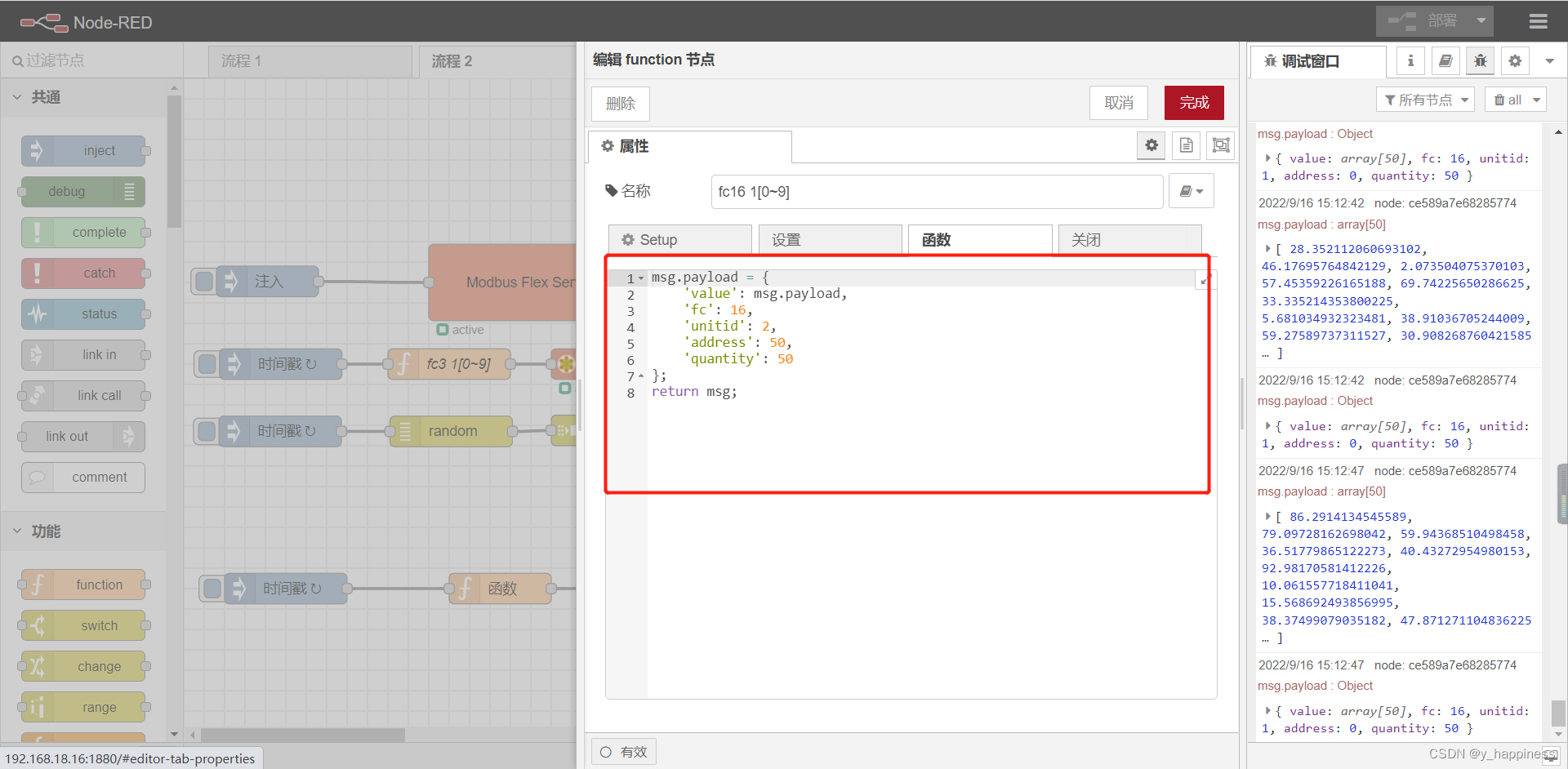The height and width of the screenshot is (769, 1568).
Task: Trigger the 时间戳 inject before 函数 node
Action: coord(212,589)
